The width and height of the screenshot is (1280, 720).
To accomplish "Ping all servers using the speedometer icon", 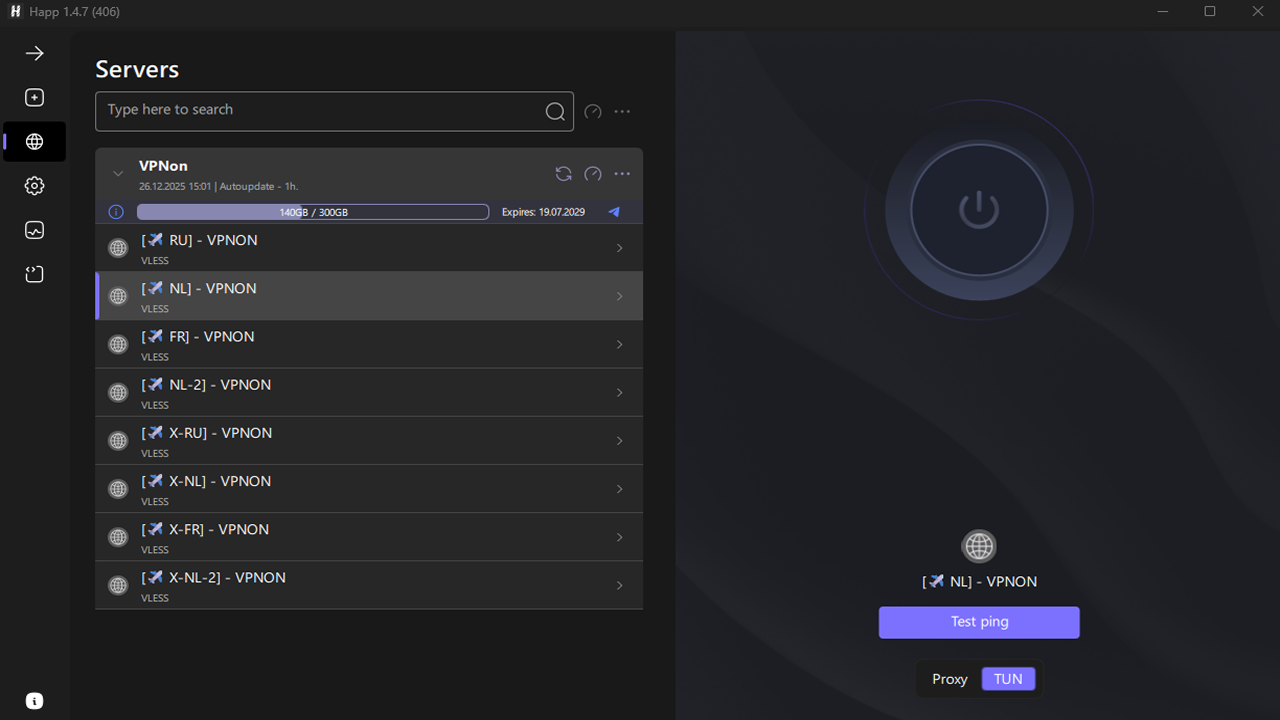I will point(592,111).
